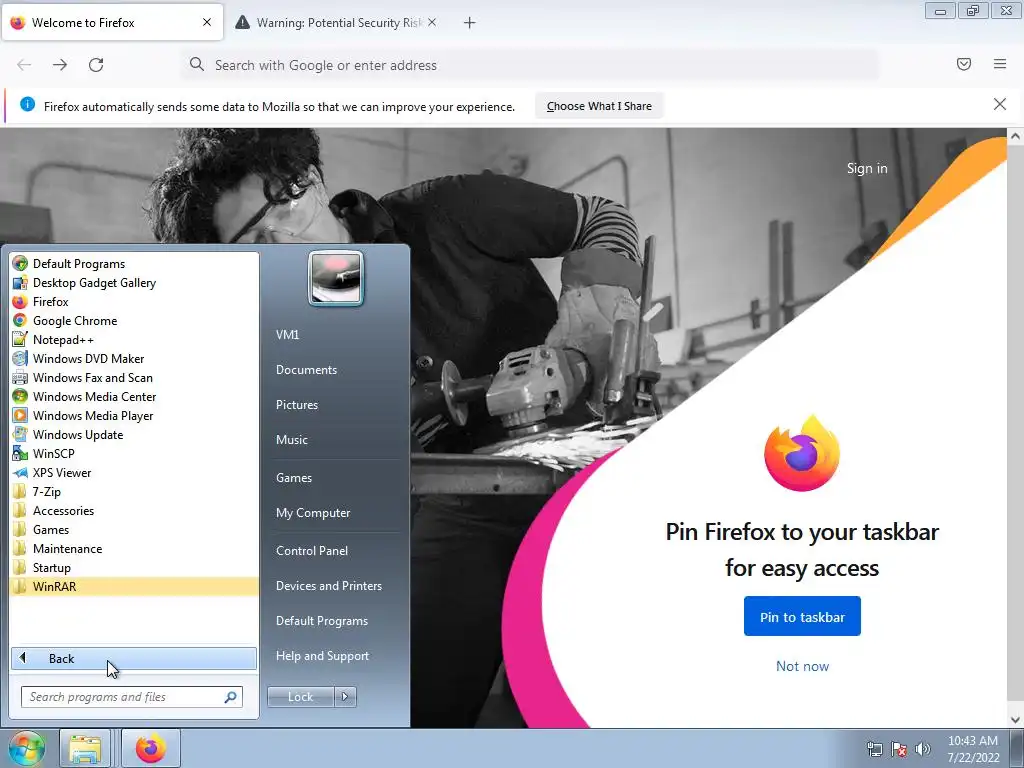The image size is (1024, 768).
Task: Open Pictures library
Action: pyautogui.click(x=297, y=405)
